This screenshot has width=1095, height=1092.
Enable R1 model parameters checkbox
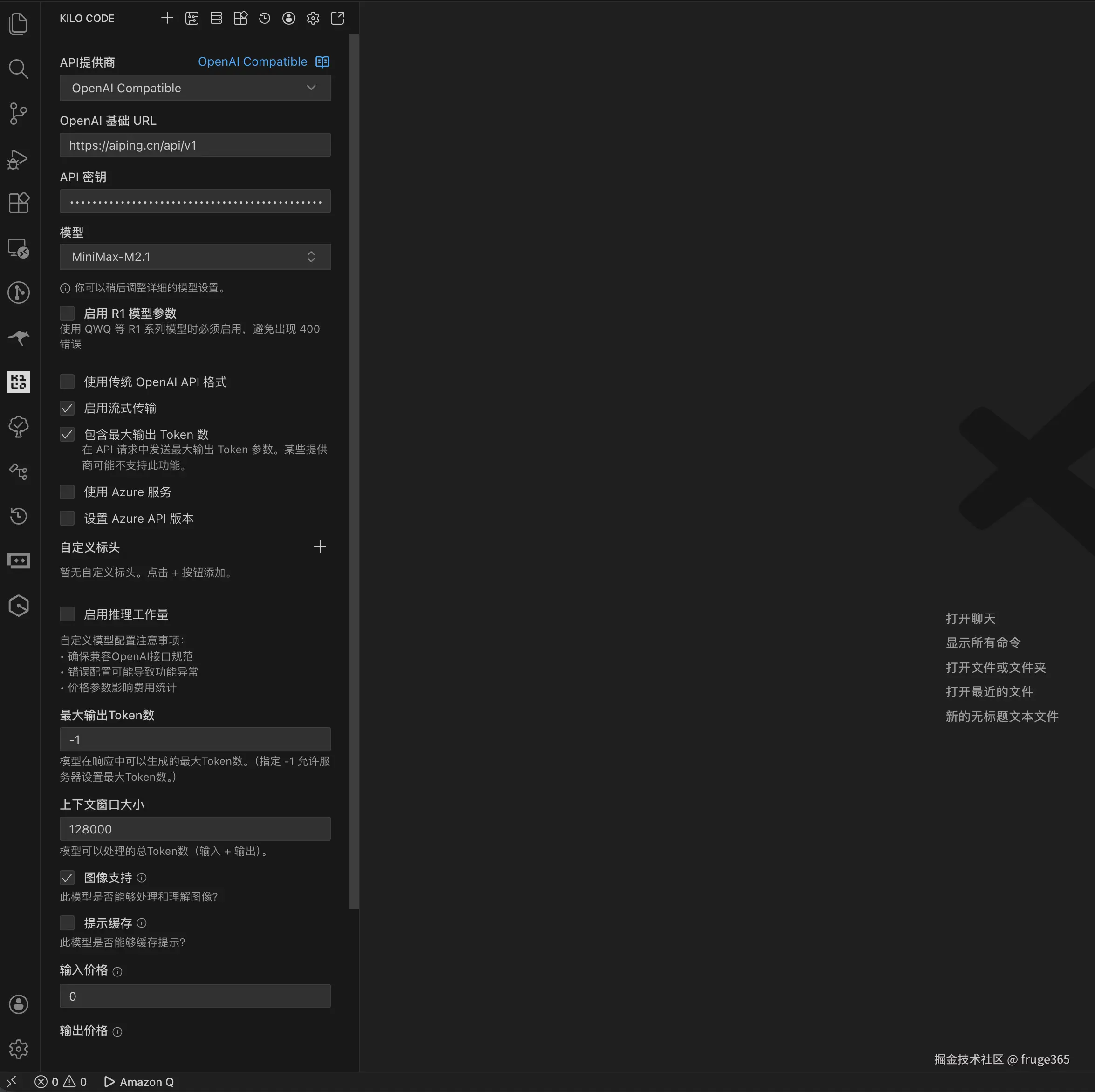tap(67, 313)
